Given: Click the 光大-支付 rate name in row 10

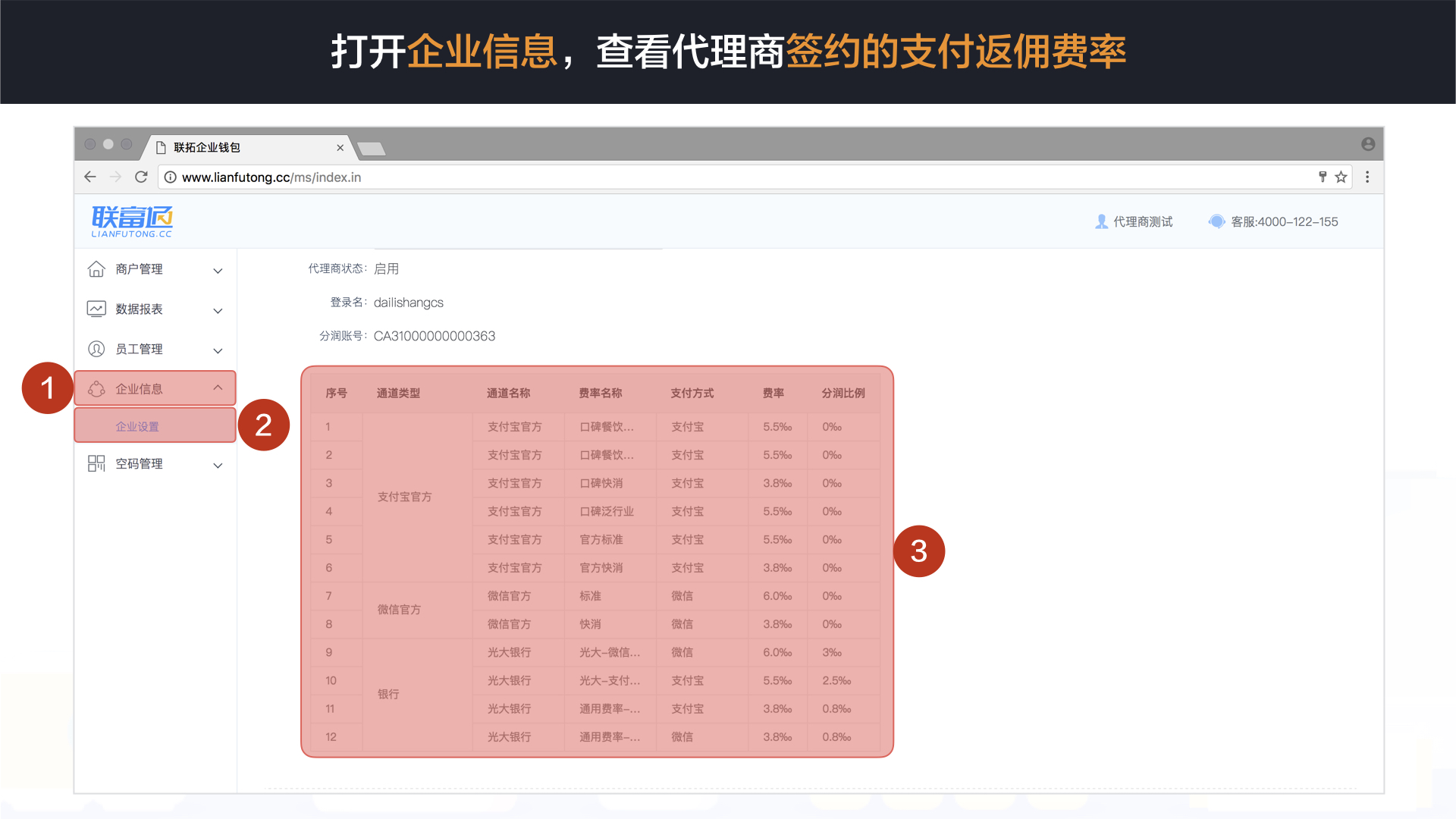Looking at the screenshot, I should coord(610,680).
